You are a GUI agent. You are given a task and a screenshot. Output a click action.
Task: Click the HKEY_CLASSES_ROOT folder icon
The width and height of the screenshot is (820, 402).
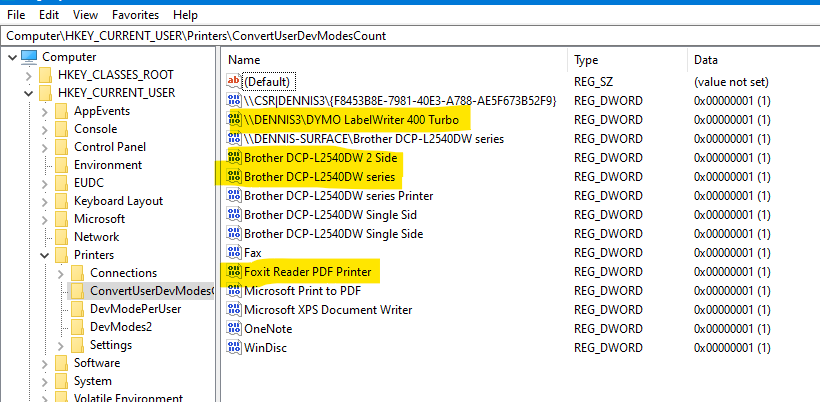coord(45,75)
